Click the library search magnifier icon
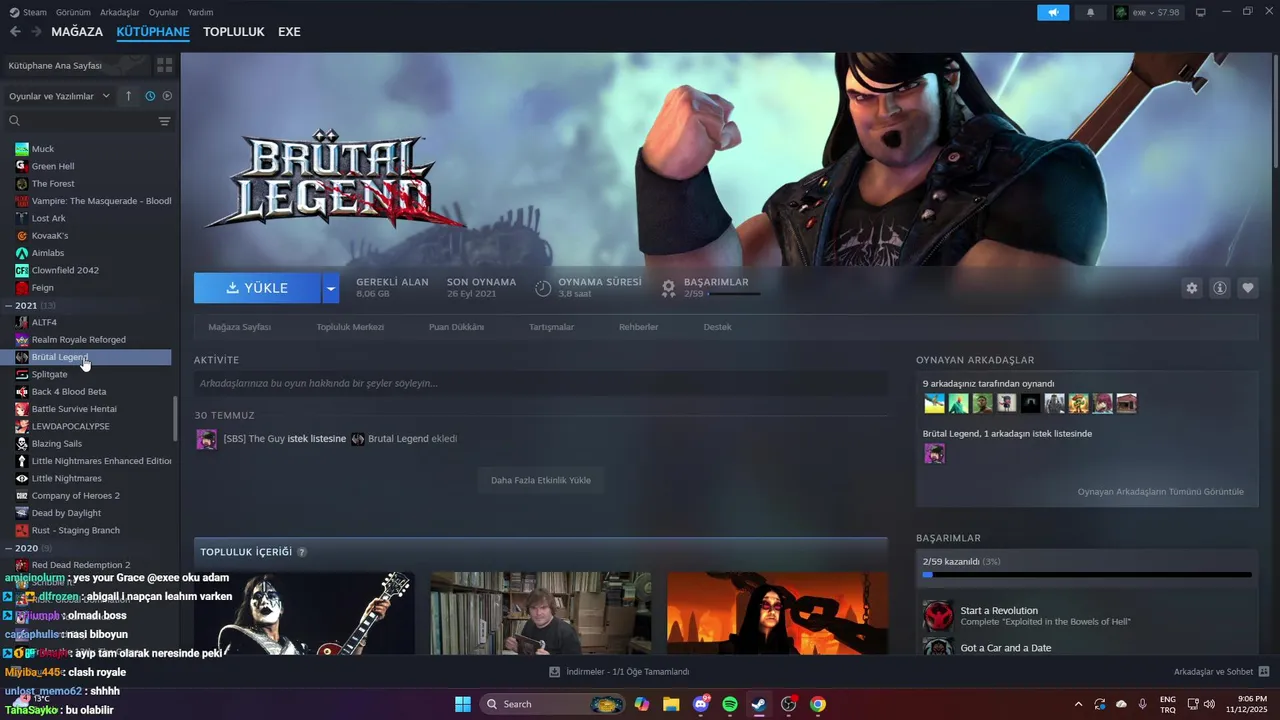Image resolution: width=1280 pixels, height=720 pixels. click(x=14, y=121)
